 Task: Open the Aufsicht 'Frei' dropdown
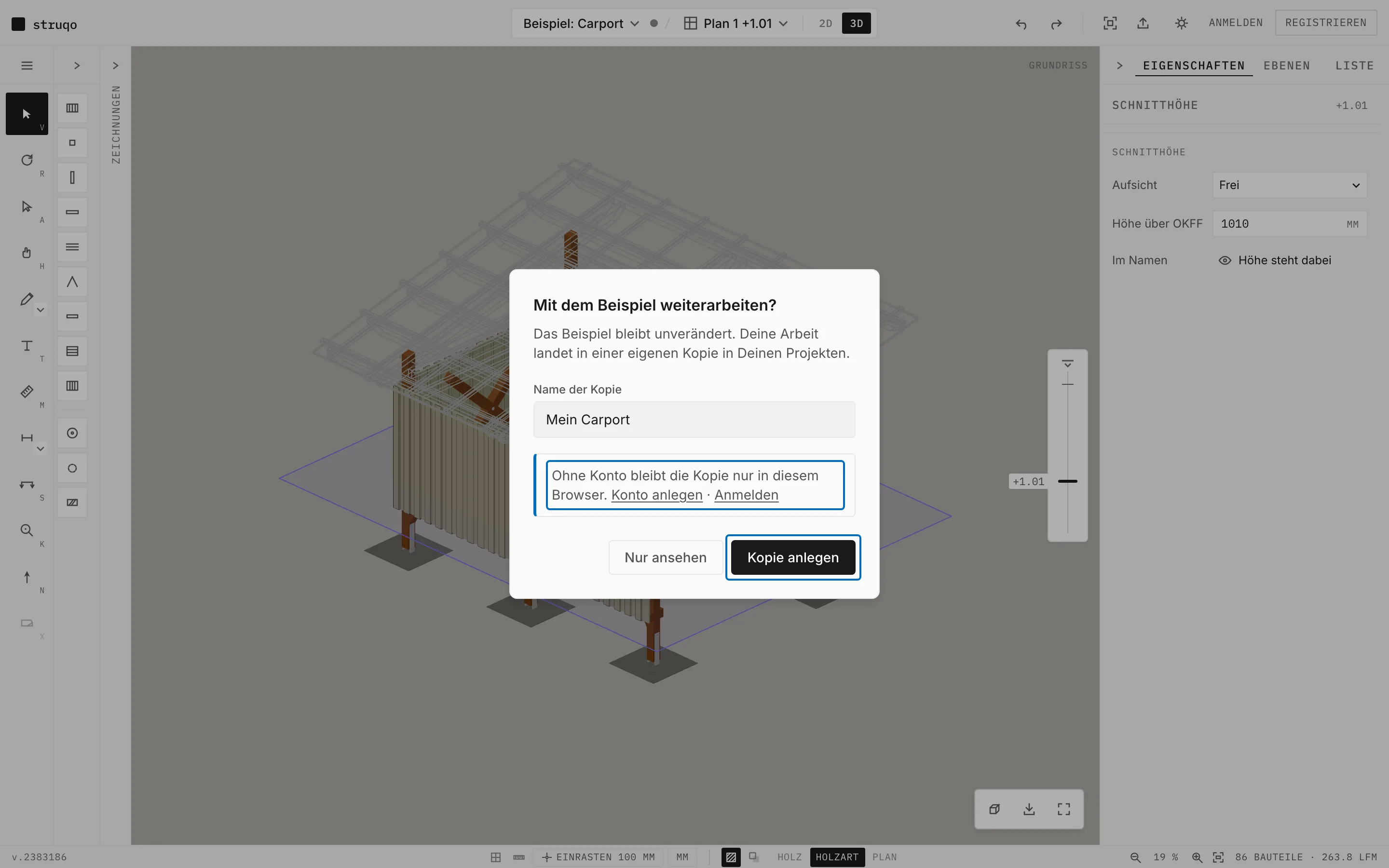(x=1290, y=185)
